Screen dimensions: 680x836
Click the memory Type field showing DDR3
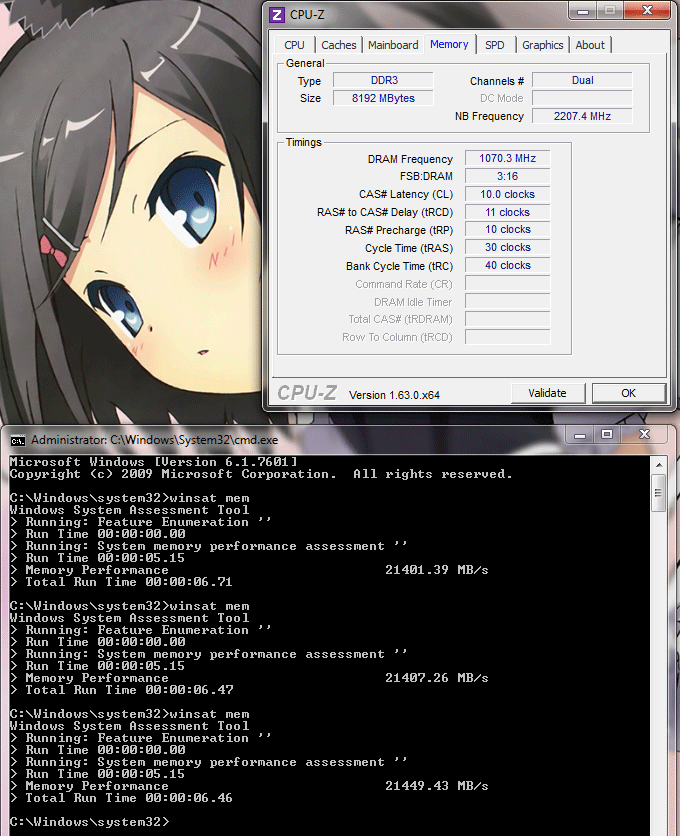[383, 81]
